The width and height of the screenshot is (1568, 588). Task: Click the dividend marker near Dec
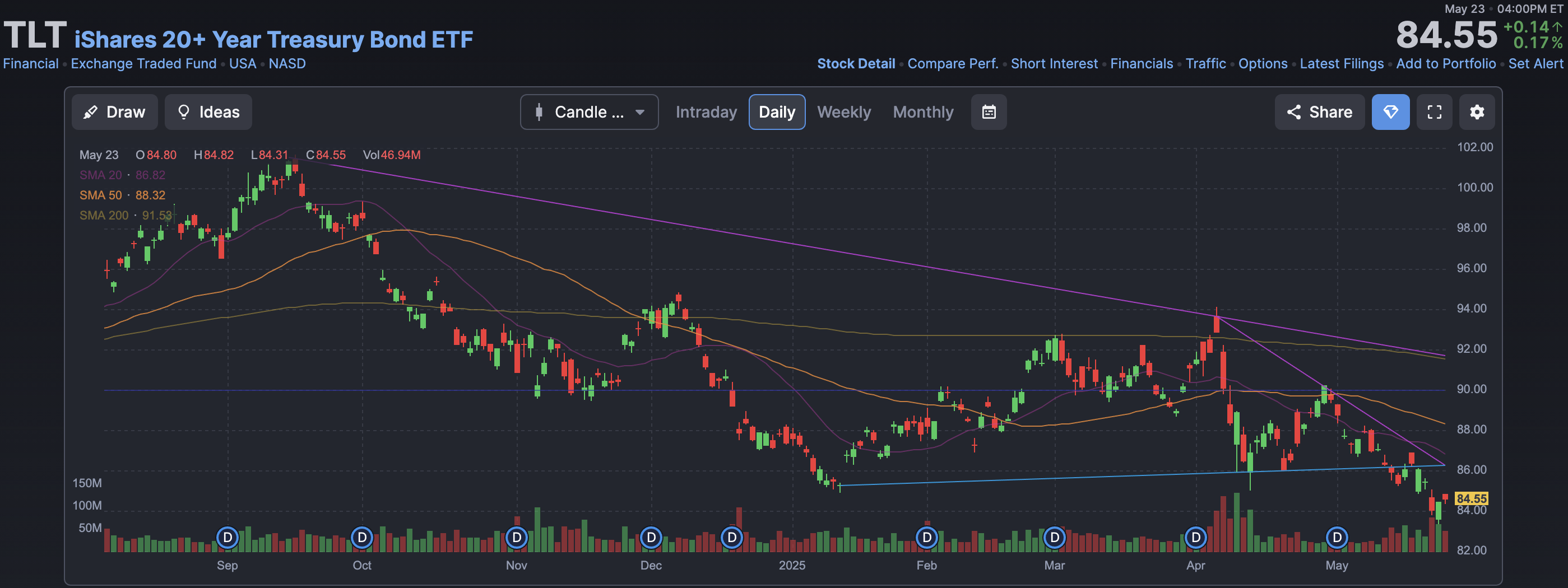pyautogui.click(x=651, y=538)
